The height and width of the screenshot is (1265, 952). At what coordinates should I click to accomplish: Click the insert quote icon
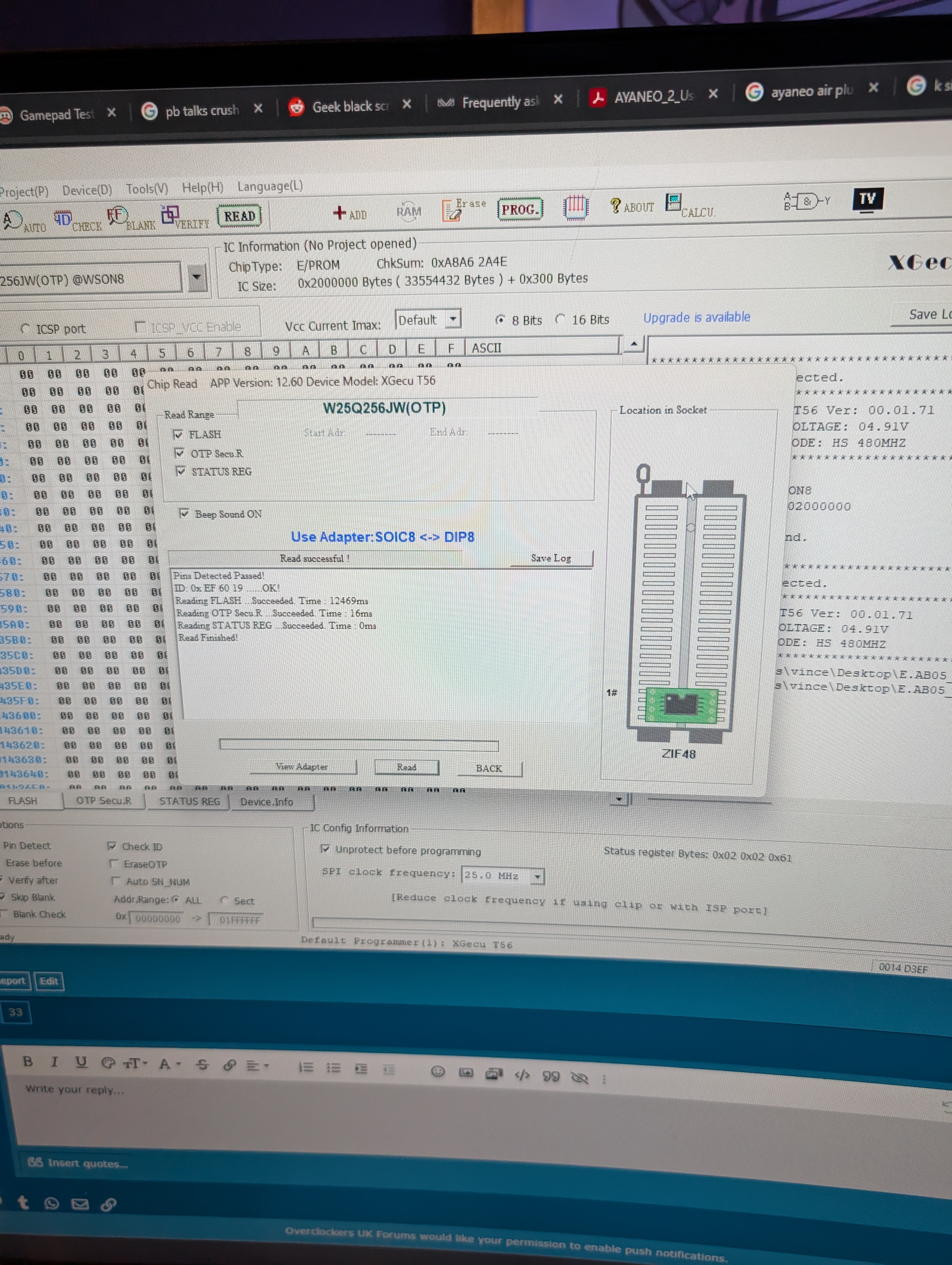click(x=551, y=1076)
